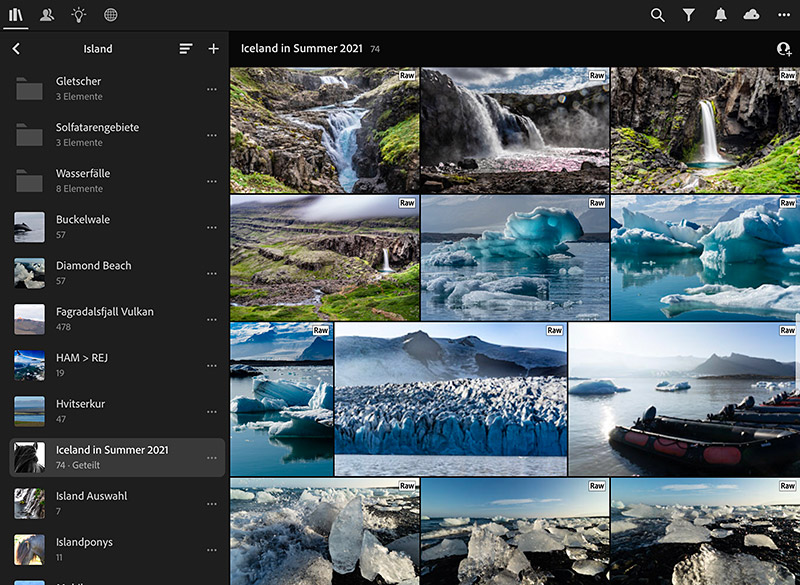800x585 pixels.
Task: Open the People view icon
Action: 47,15
